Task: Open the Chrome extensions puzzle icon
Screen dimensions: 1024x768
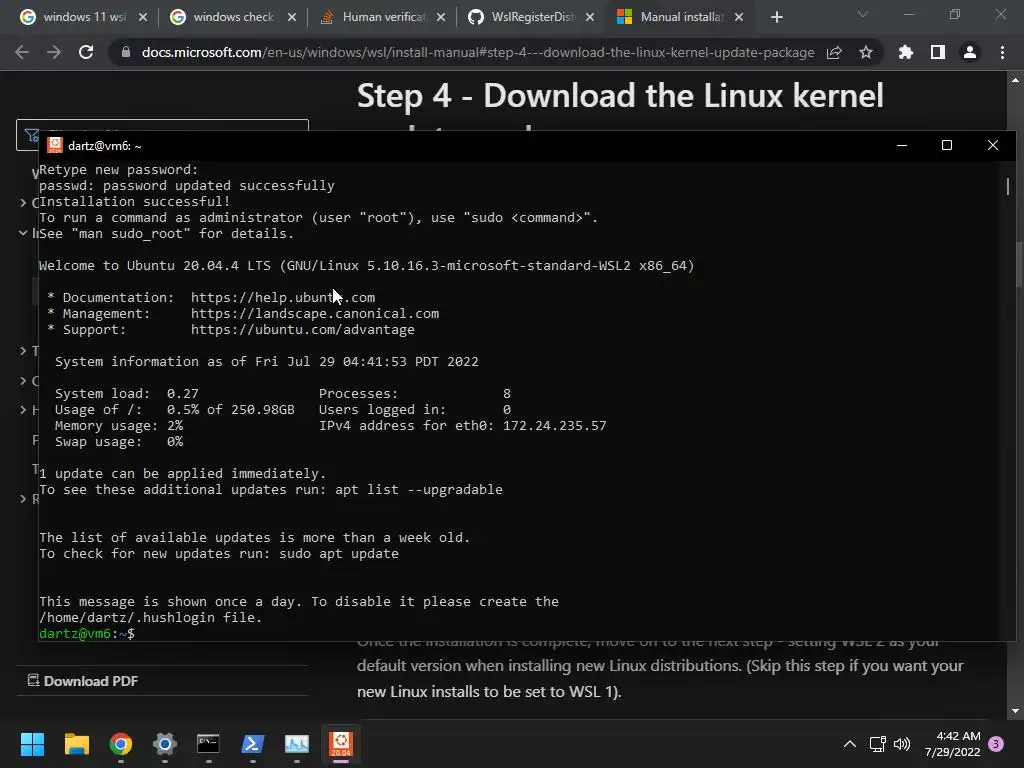Action: [x=906, y=52]
